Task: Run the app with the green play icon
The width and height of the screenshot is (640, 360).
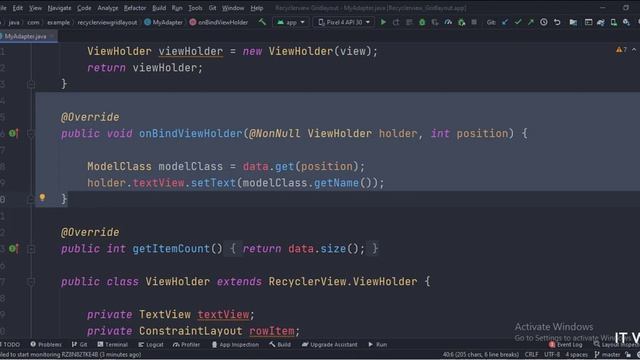Action: (x=383, y=22)
